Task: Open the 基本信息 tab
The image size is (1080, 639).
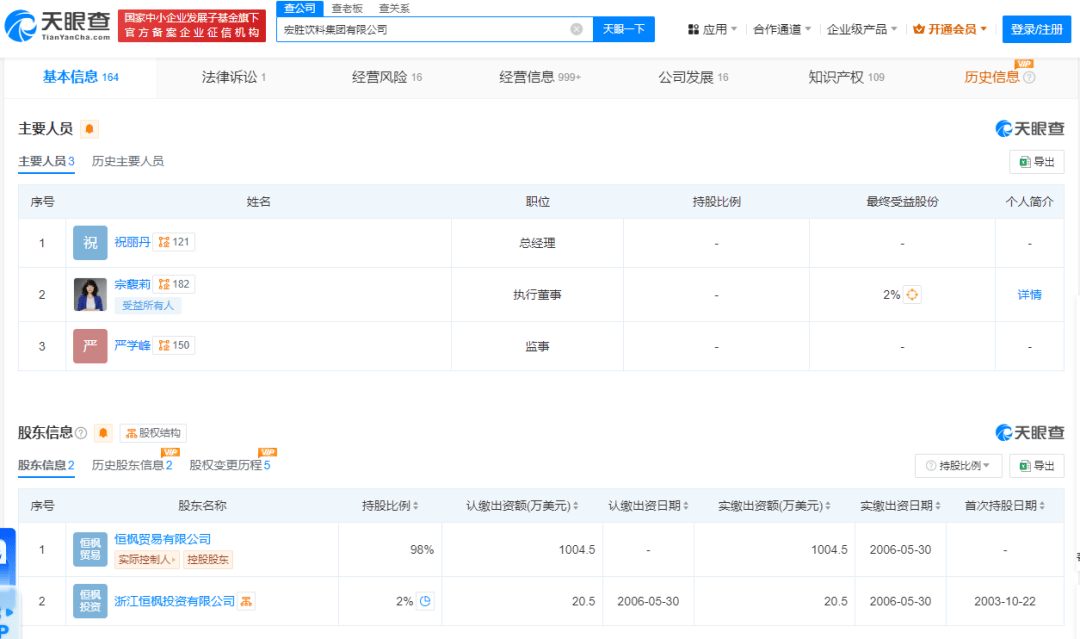Action: coord(81,77)
